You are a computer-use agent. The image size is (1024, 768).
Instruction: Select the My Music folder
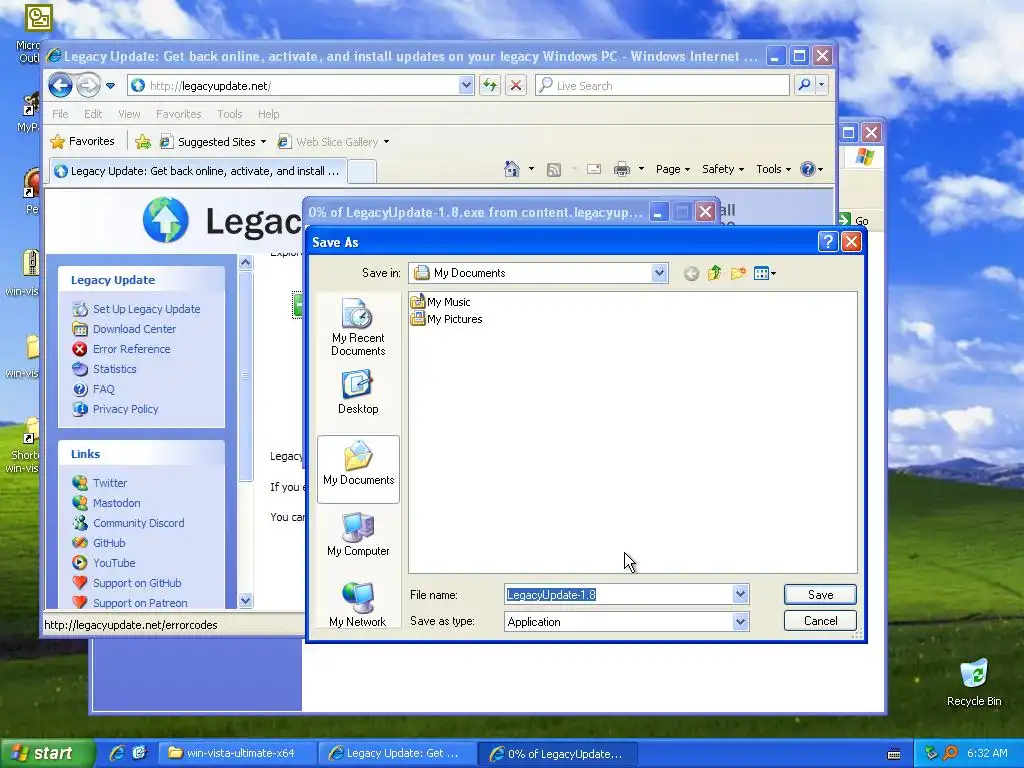(441, 302)
